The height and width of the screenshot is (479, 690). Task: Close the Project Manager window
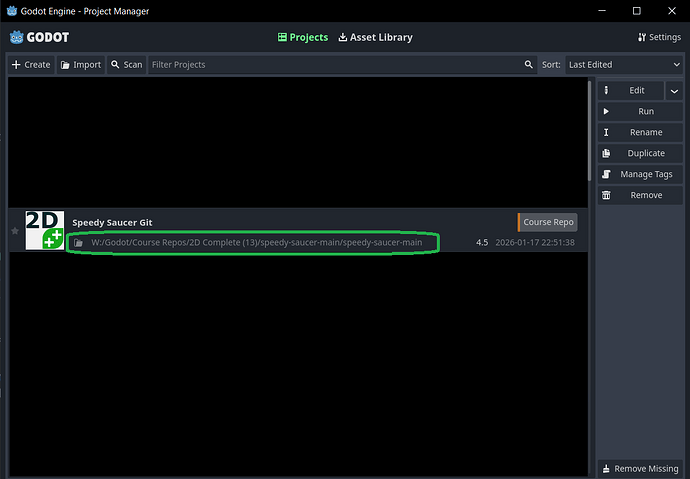point(672,11)
